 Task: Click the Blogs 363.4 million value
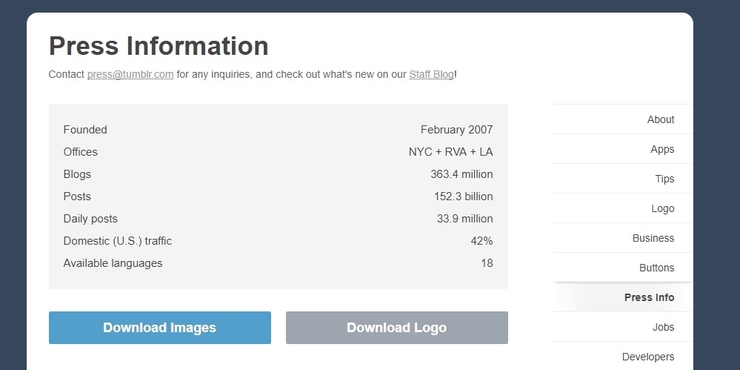tap(462, 174)
